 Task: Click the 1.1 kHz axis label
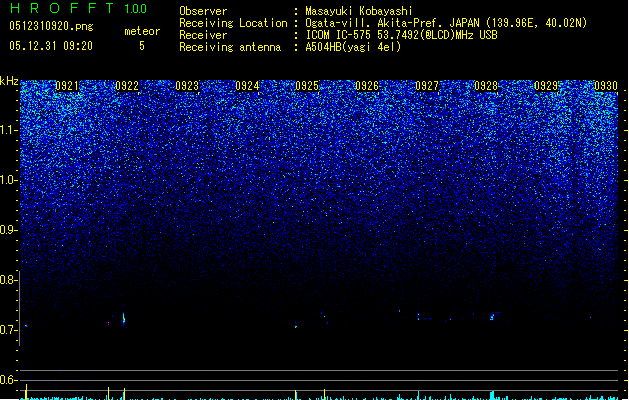tap(8, 130)
